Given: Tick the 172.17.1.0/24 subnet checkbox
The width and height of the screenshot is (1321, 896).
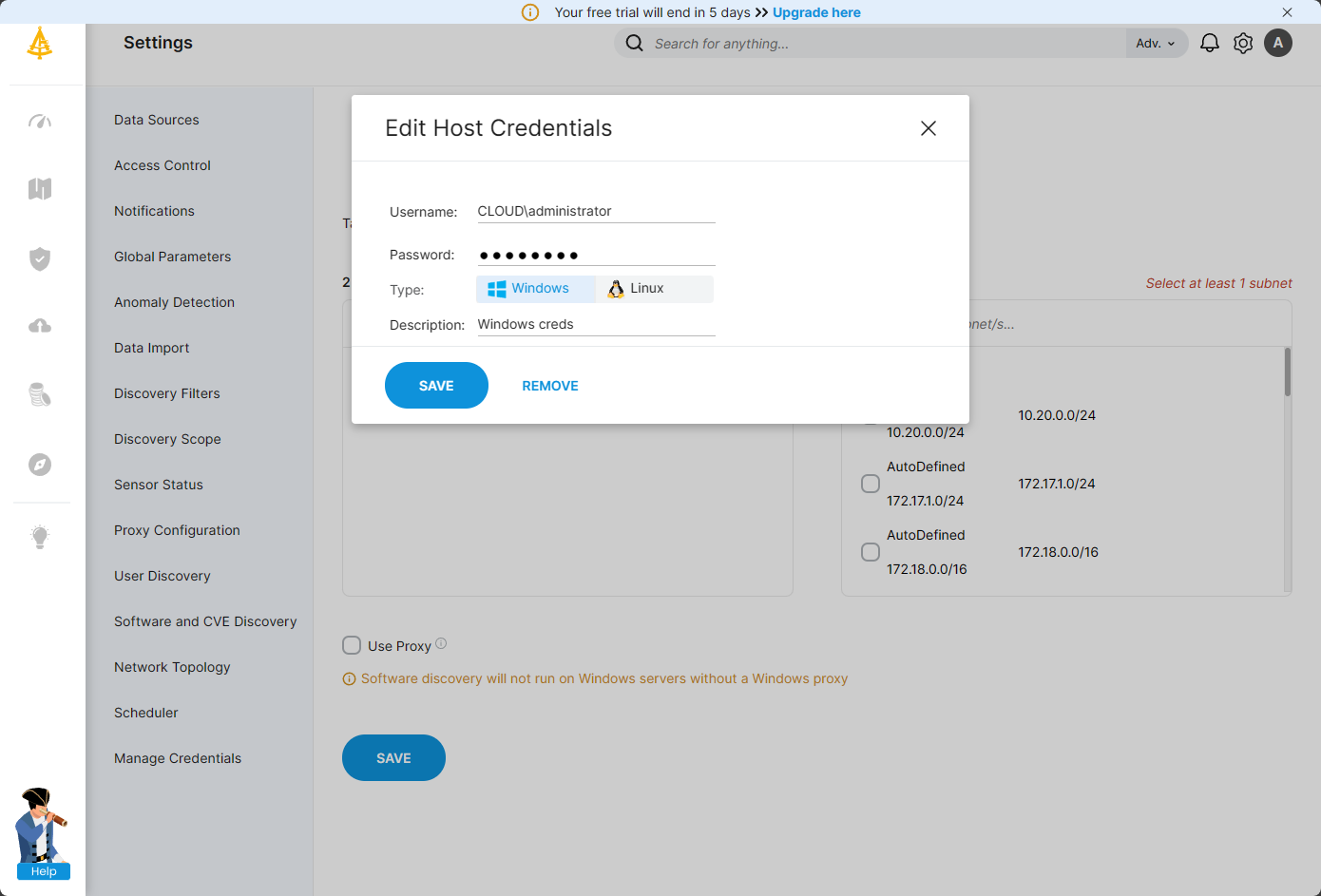Looking at the screenshot, I should (x=871, y=484).
